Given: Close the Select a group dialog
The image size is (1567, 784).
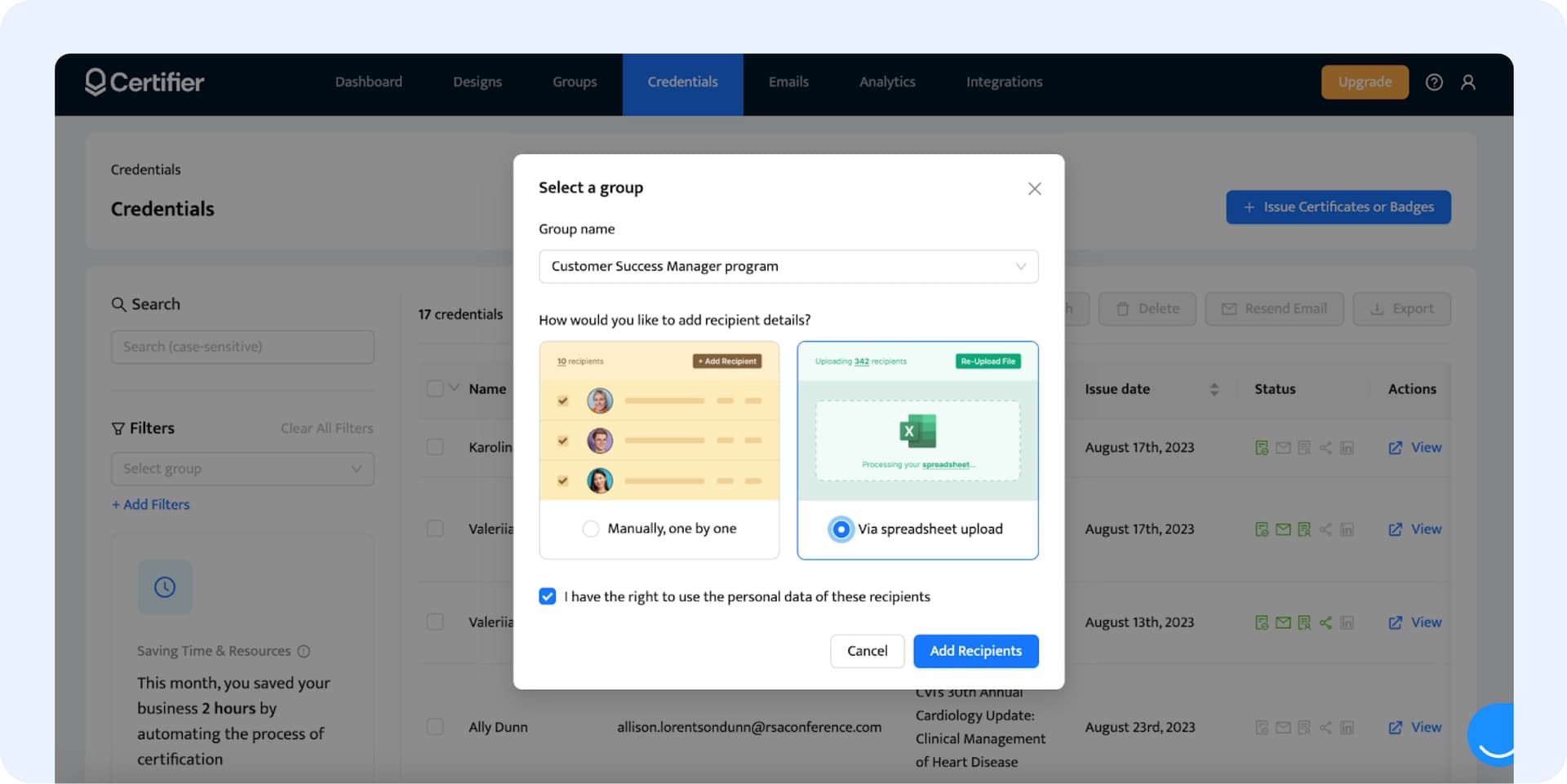Looking at the screenshot, I should [x=1034, y=188].
